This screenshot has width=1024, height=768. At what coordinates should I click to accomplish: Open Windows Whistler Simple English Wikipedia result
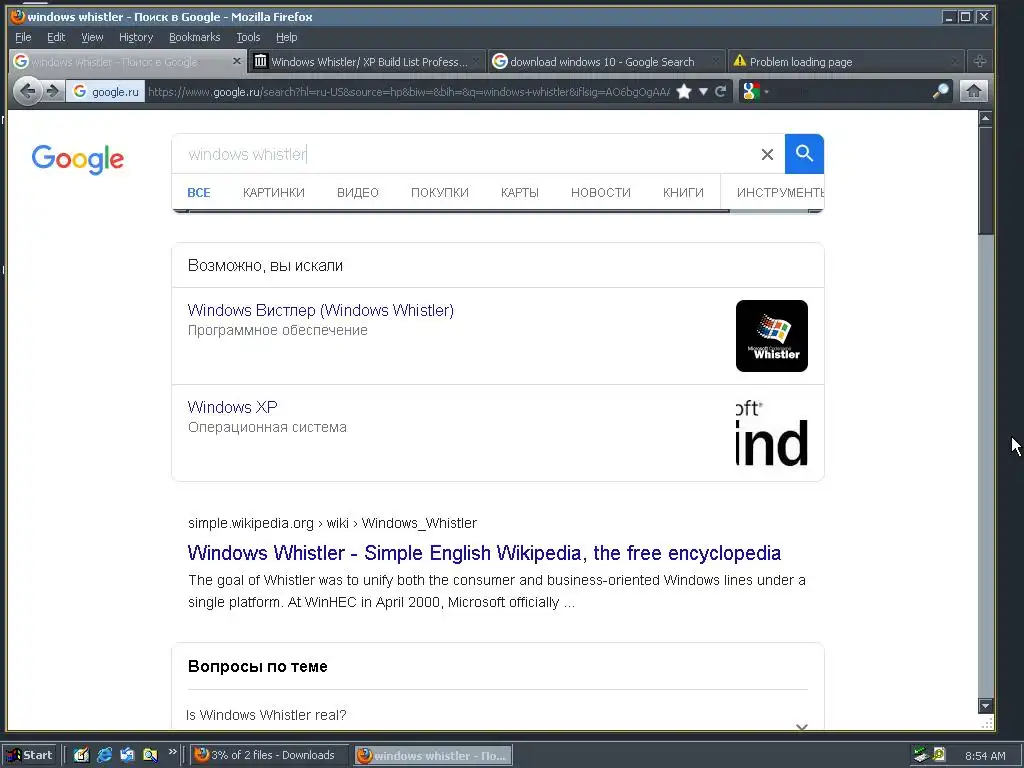point(484,553)
